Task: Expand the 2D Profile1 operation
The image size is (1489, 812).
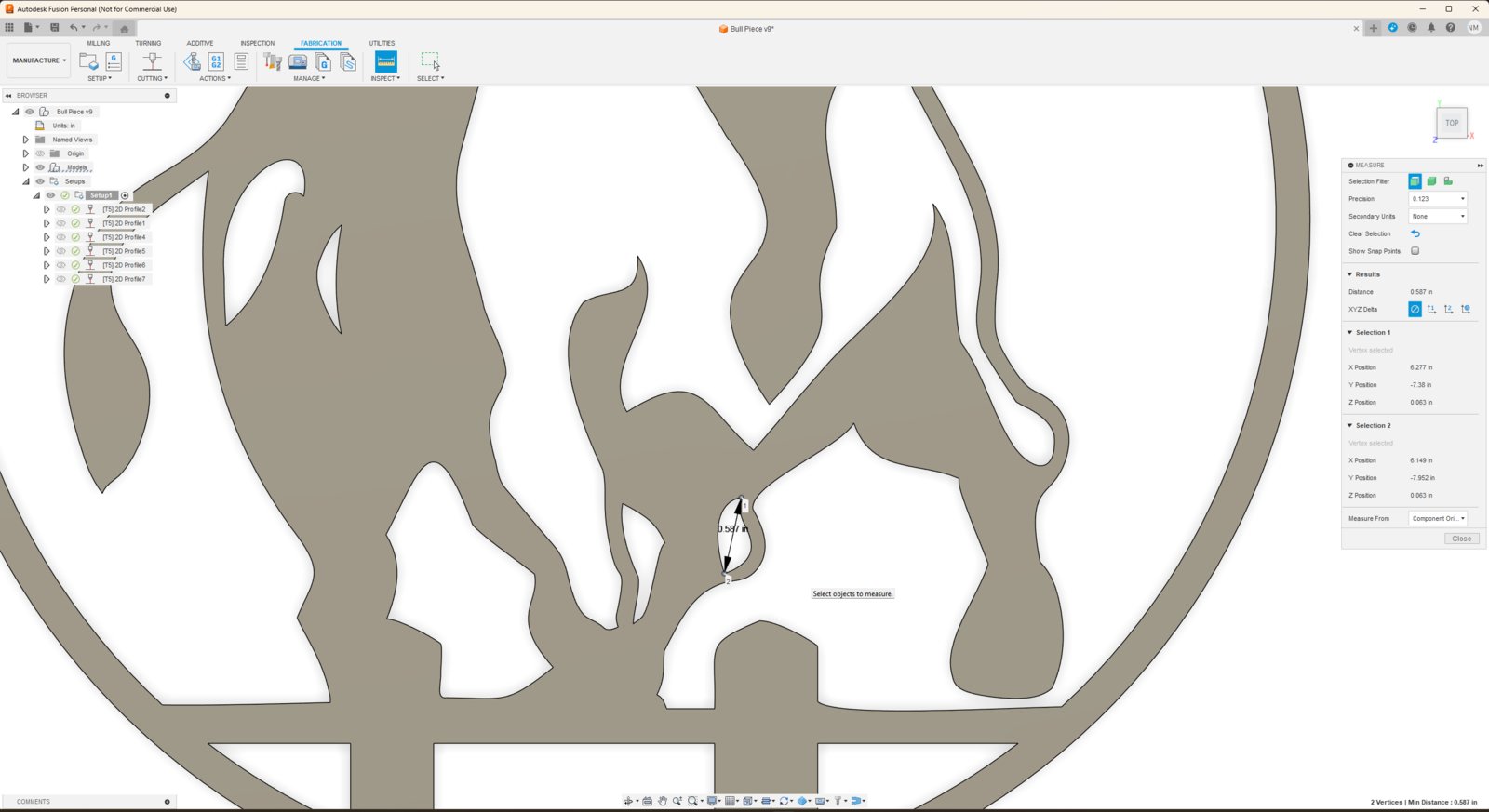Action: [47, 223]
